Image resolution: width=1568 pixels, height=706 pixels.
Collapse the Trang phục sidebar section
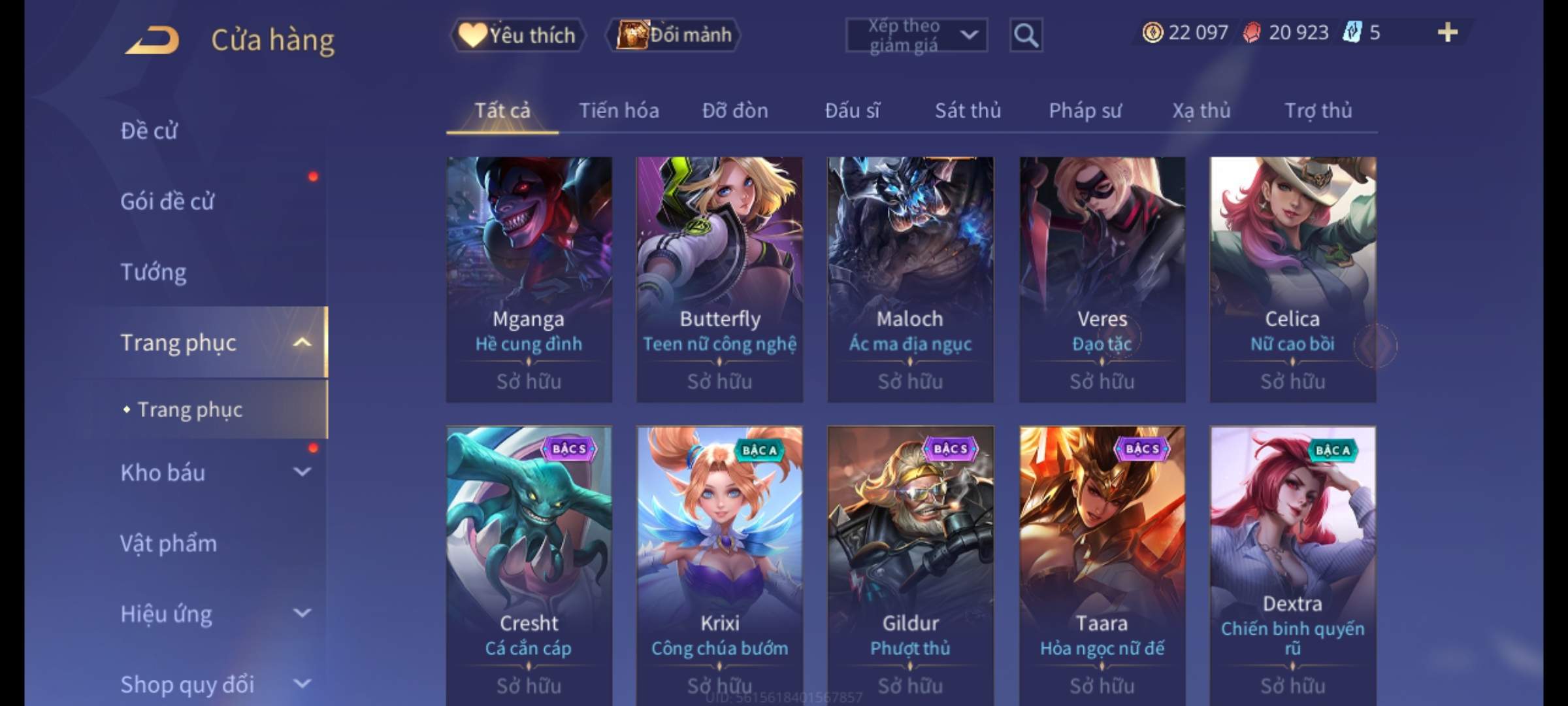[302, 343]
